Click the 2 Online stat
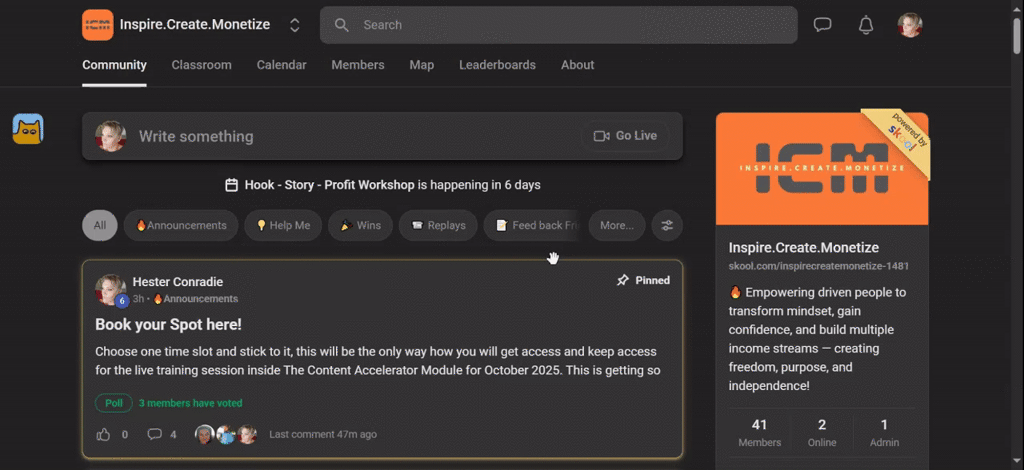1024x470 pixels. [822, 433]
